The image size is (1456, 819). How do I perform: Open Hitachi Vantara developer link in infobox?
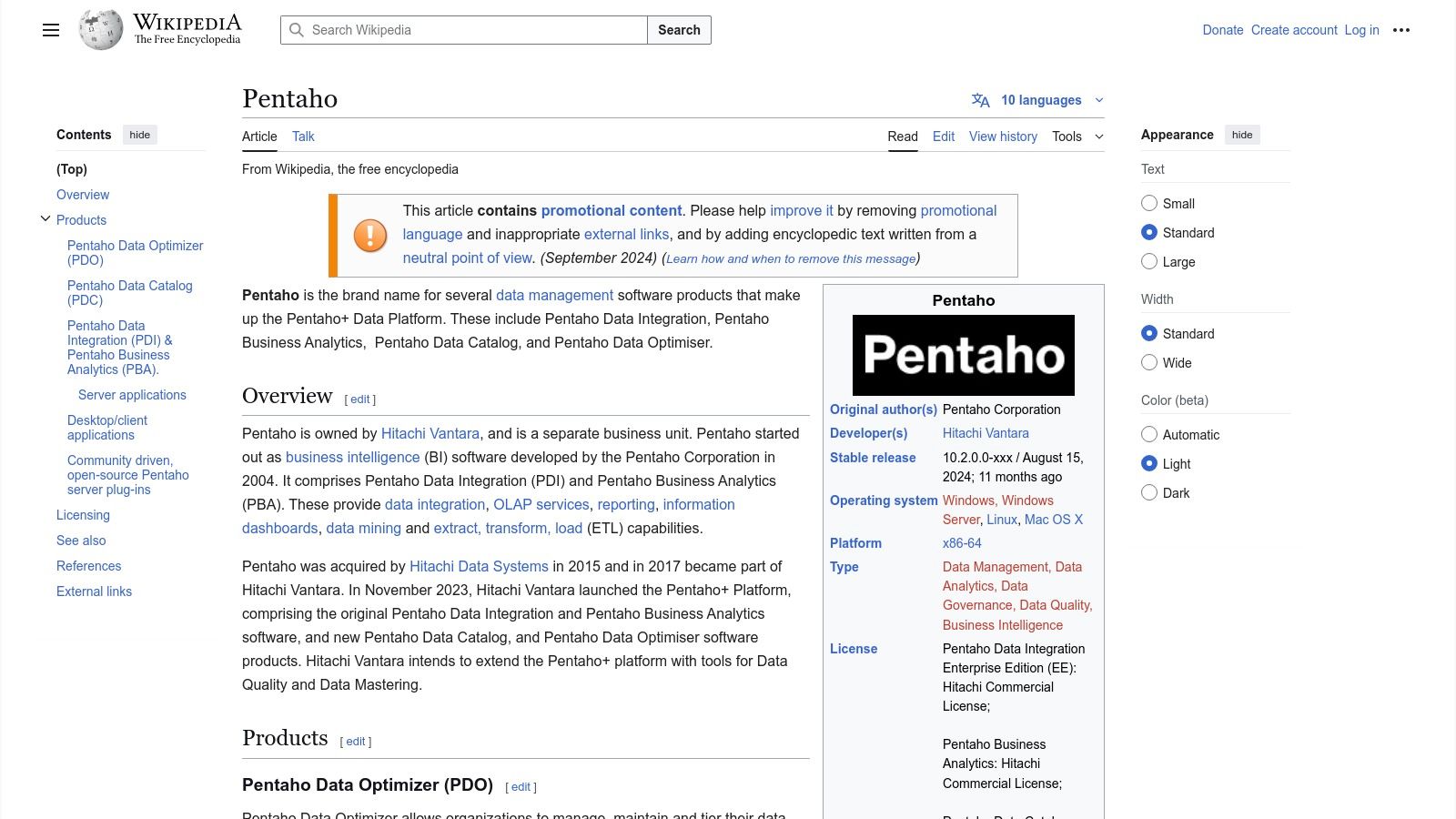986,433
